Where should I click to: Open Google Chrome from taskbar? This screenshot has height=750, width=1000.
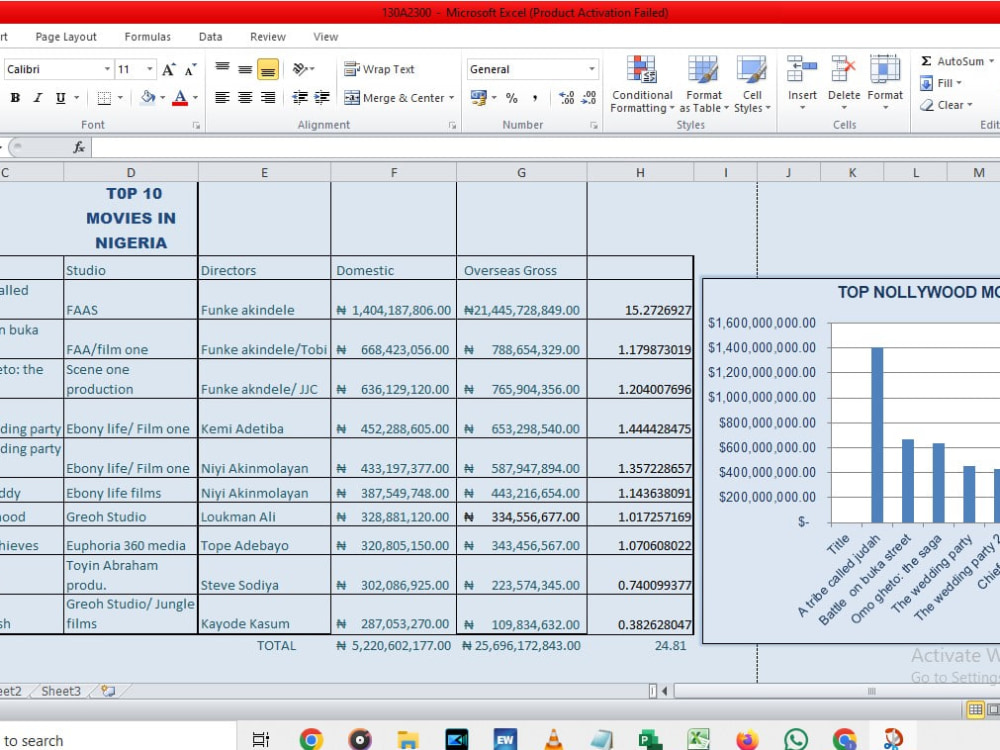point(311,740)
